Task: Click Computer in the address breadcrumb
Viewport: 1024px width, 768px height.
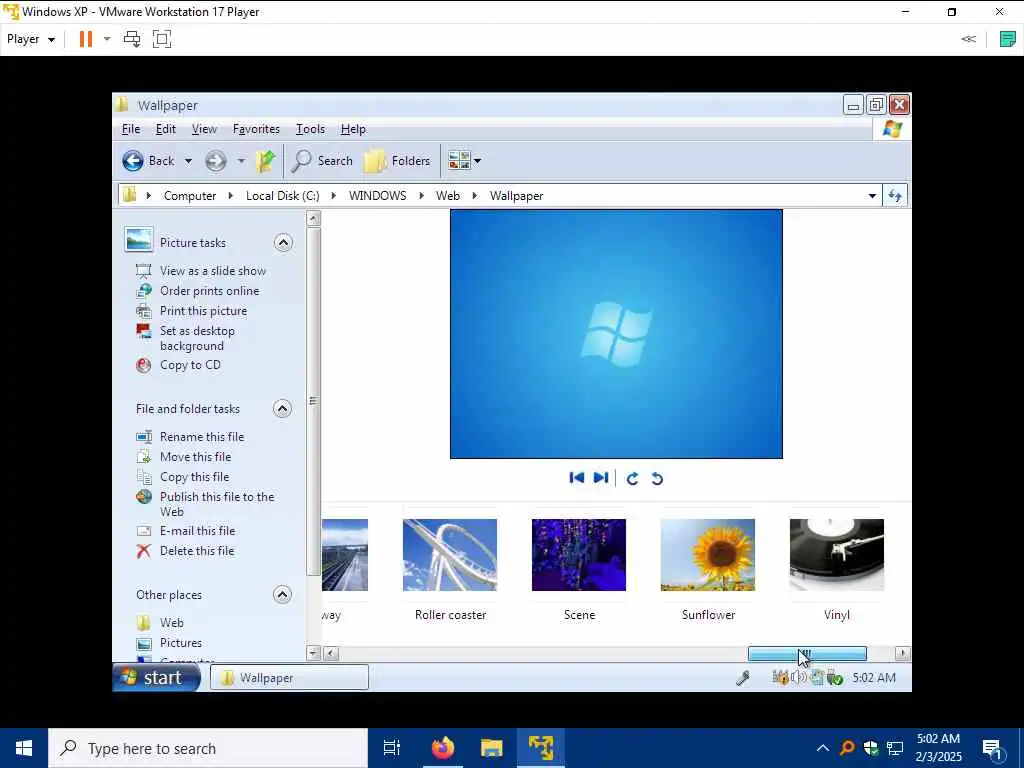Action: click(x=189, y=196)
